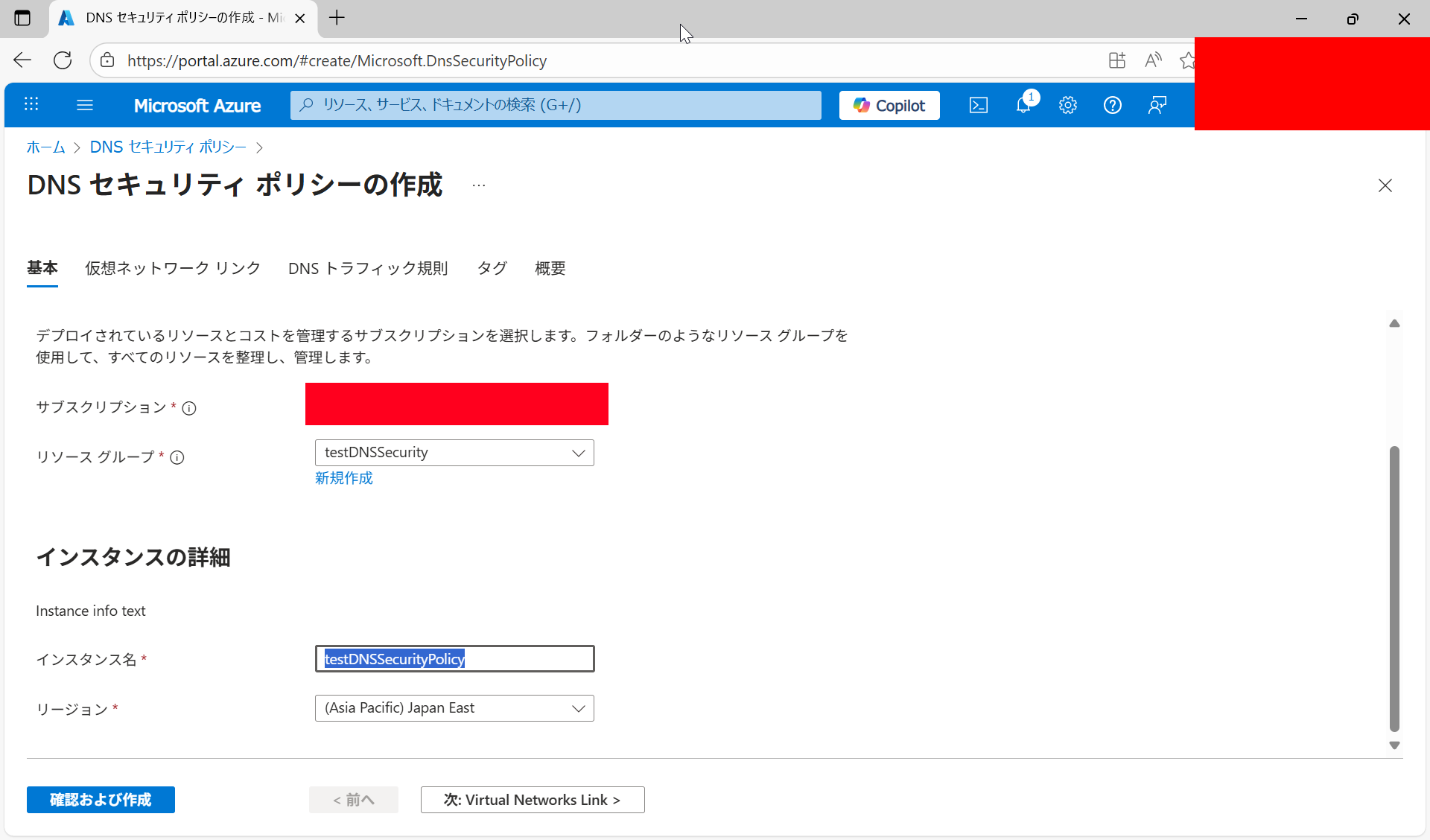Click 確認および作成 button
Screen dimensions: 1430x840
[101, 800]
